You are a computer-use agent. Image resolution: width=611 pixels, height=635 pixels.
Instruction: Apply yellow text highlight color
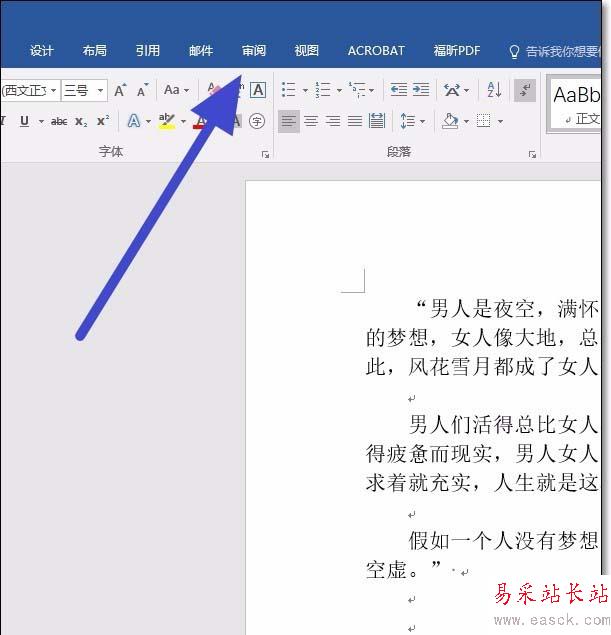tap(167, 121)
